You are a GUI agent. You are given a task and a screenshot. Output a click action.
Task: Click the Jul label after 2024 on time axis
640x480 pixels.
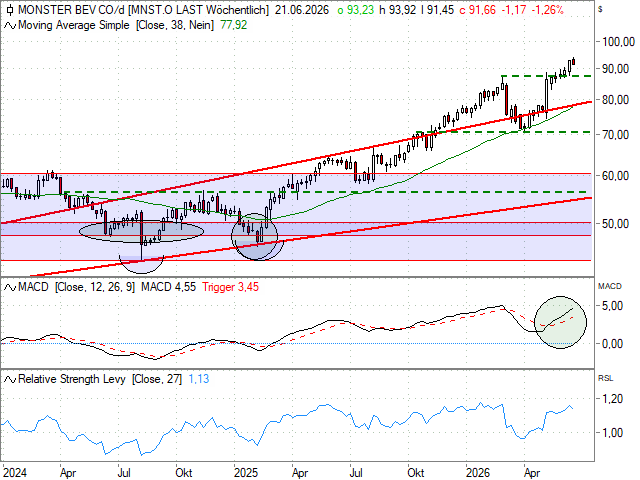coord(124,473)
